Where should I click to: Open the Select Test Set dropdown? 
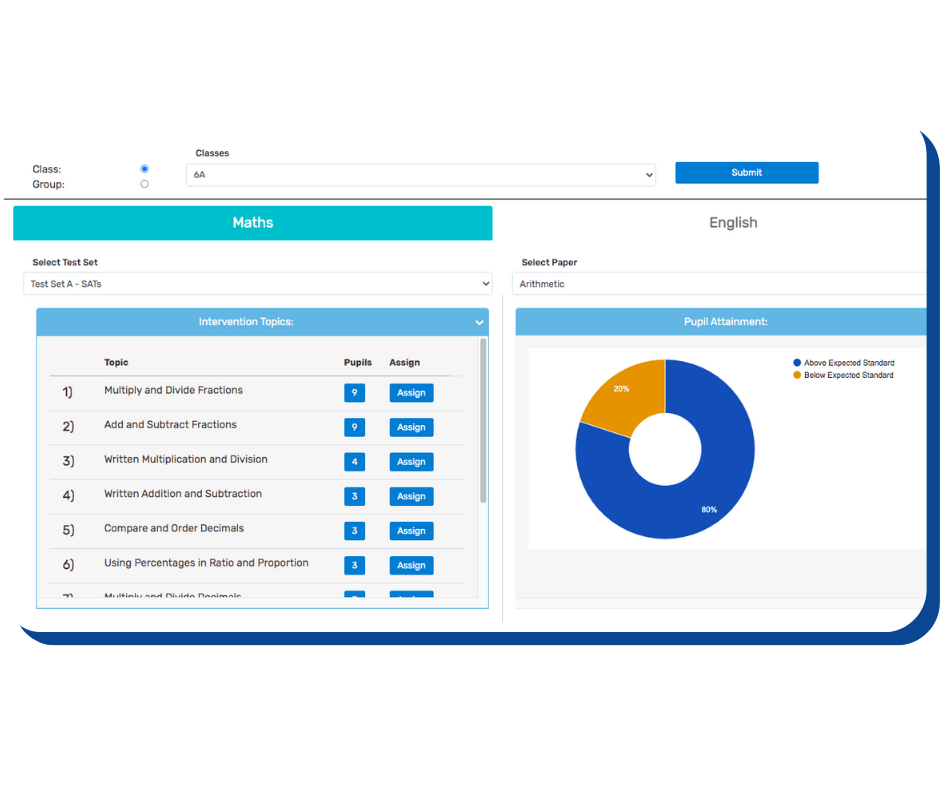click(258, 284)
